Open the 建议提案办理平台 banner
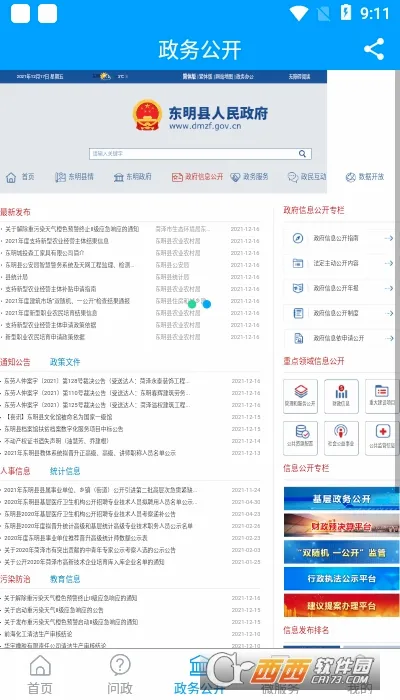Image resolution: width=400 pixels, height=700 pixels. [342, 605]
